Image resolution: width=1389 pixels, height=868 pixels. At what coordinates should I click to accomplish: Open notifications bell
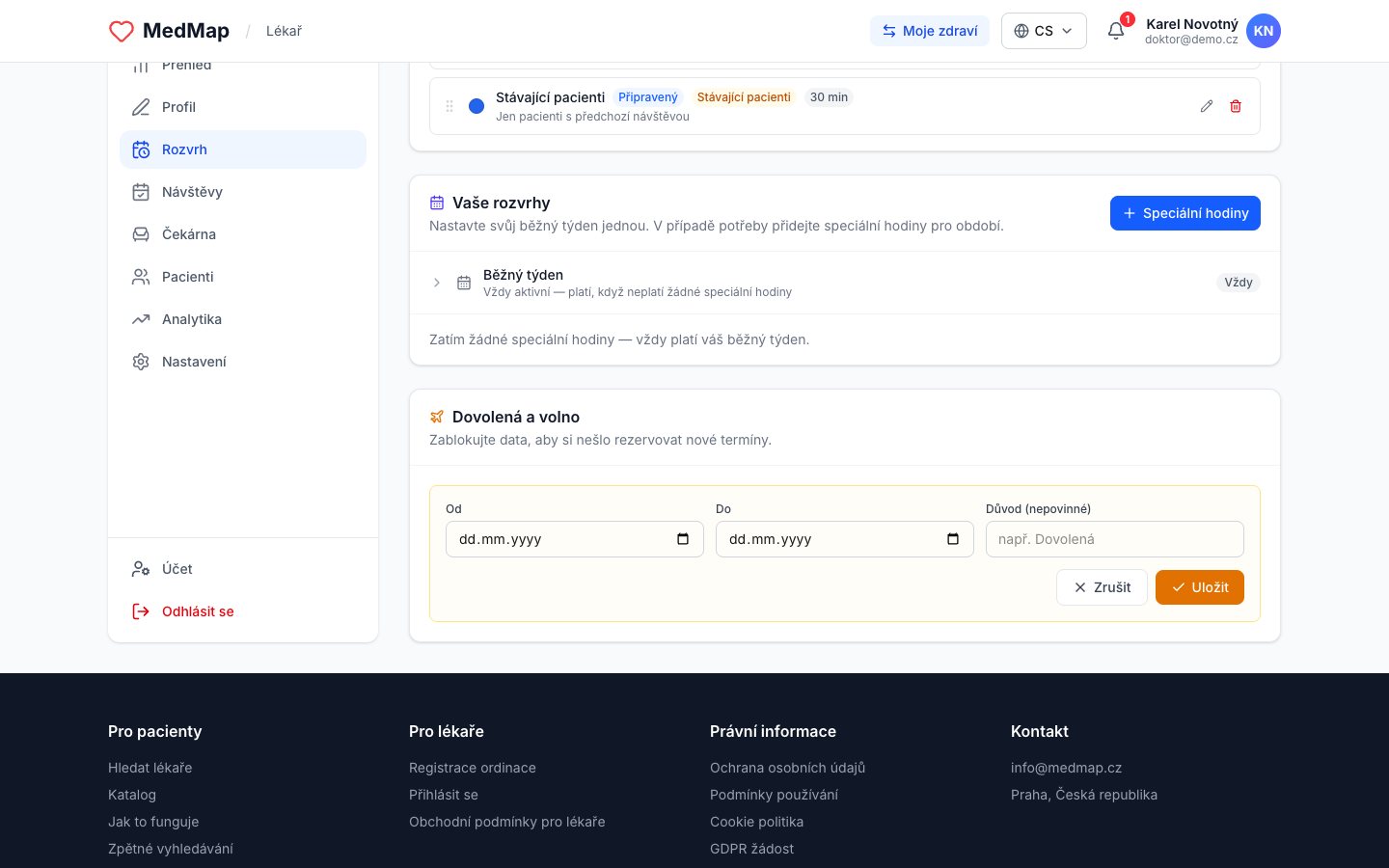(x=1116, y=31)
